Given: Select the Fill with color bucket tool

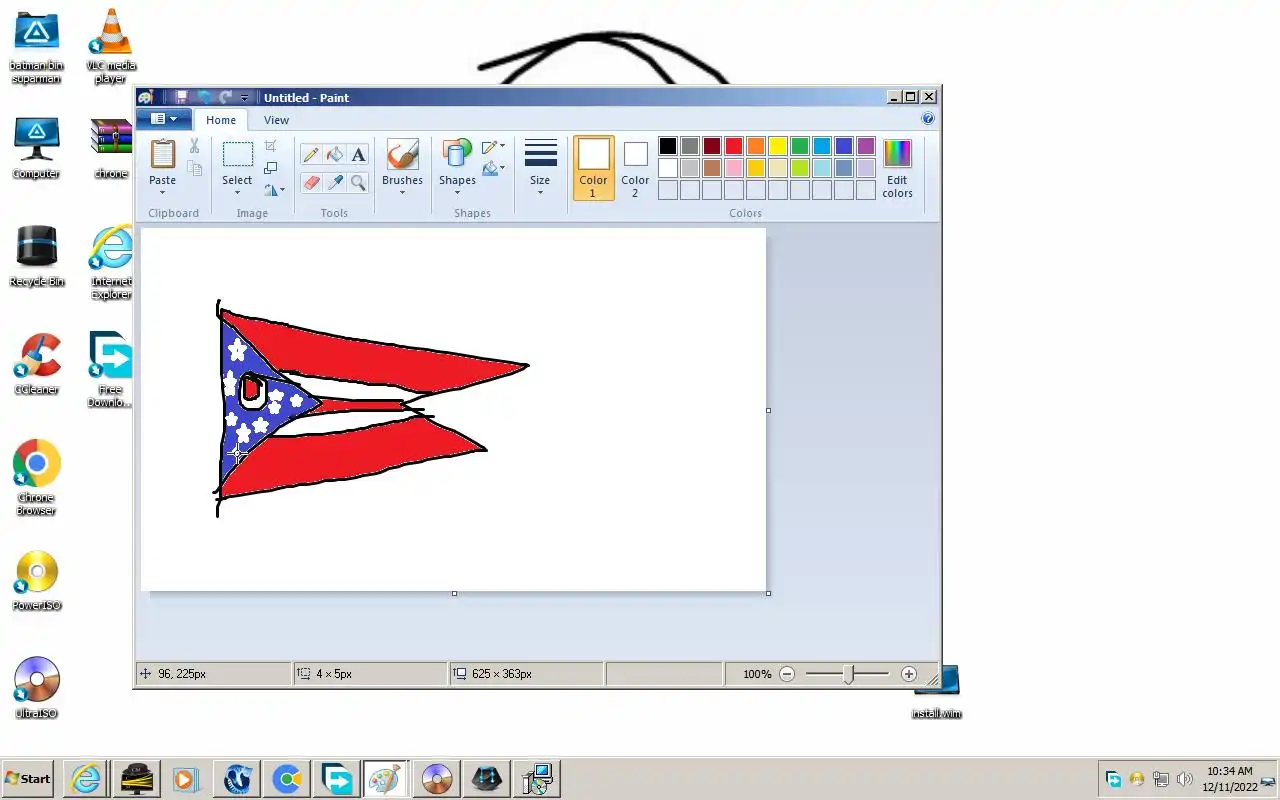Looking at the screenshot, I should 335,155.
